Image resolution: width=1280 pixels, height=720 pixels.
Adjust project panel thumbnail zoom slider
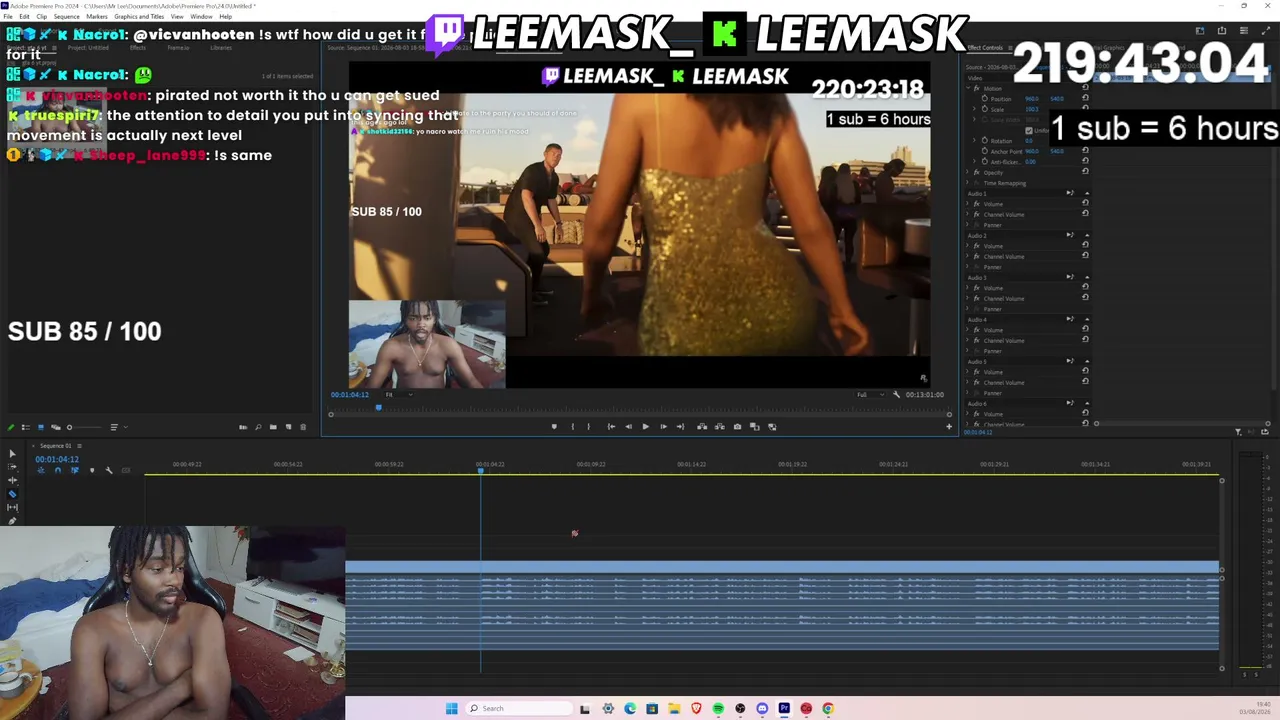(x=70, y=427)
